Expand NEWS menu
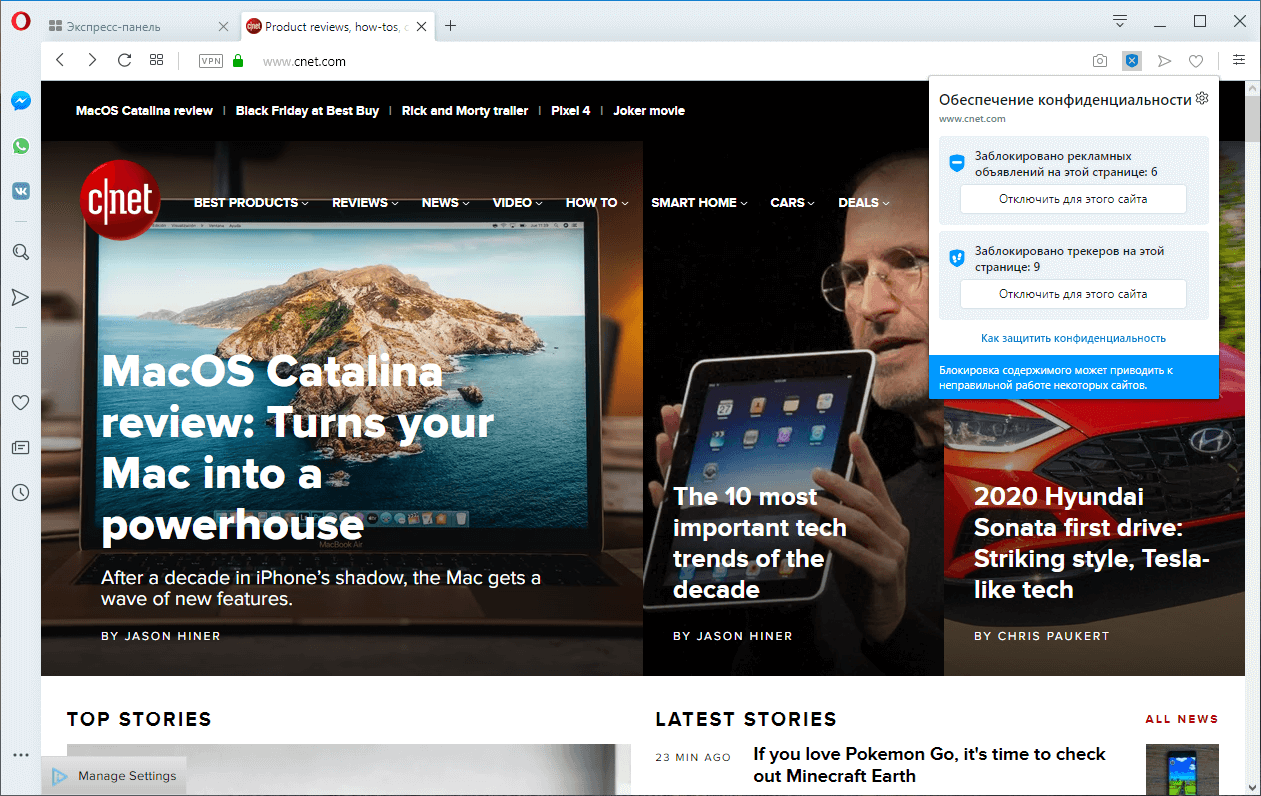This screenshot has height=796, width=1261. (x=446, y=202)
